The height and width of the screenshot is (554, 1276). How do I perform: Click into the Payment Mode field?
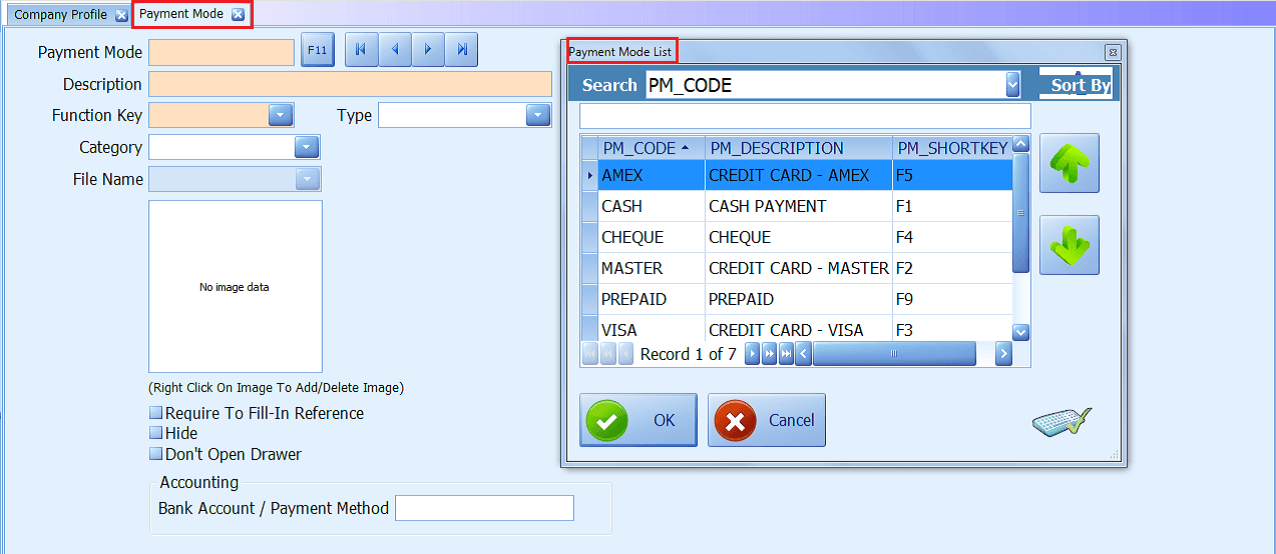[x=222, y=52]
